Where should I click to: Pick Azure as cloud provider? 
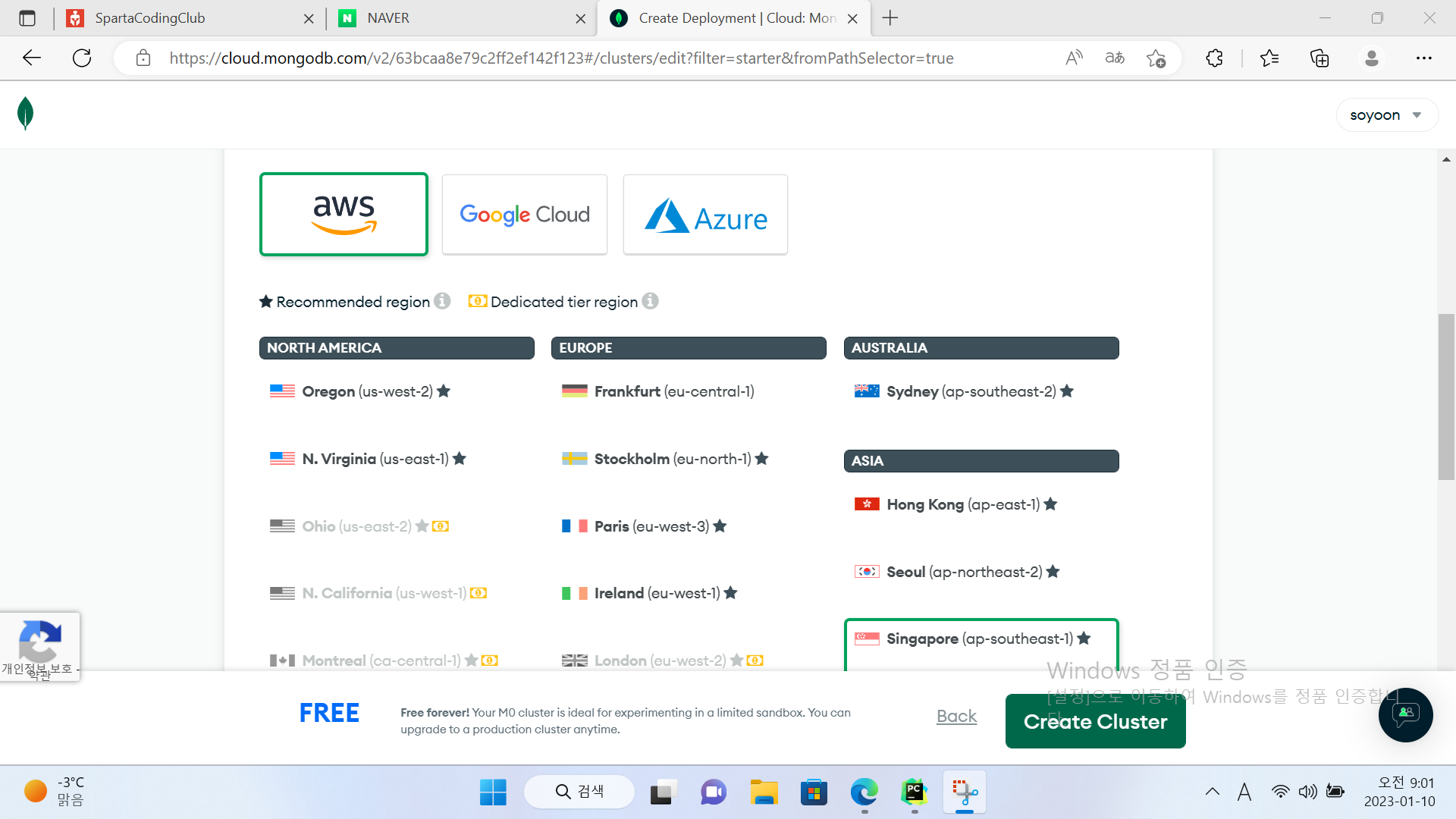point(705,215)
